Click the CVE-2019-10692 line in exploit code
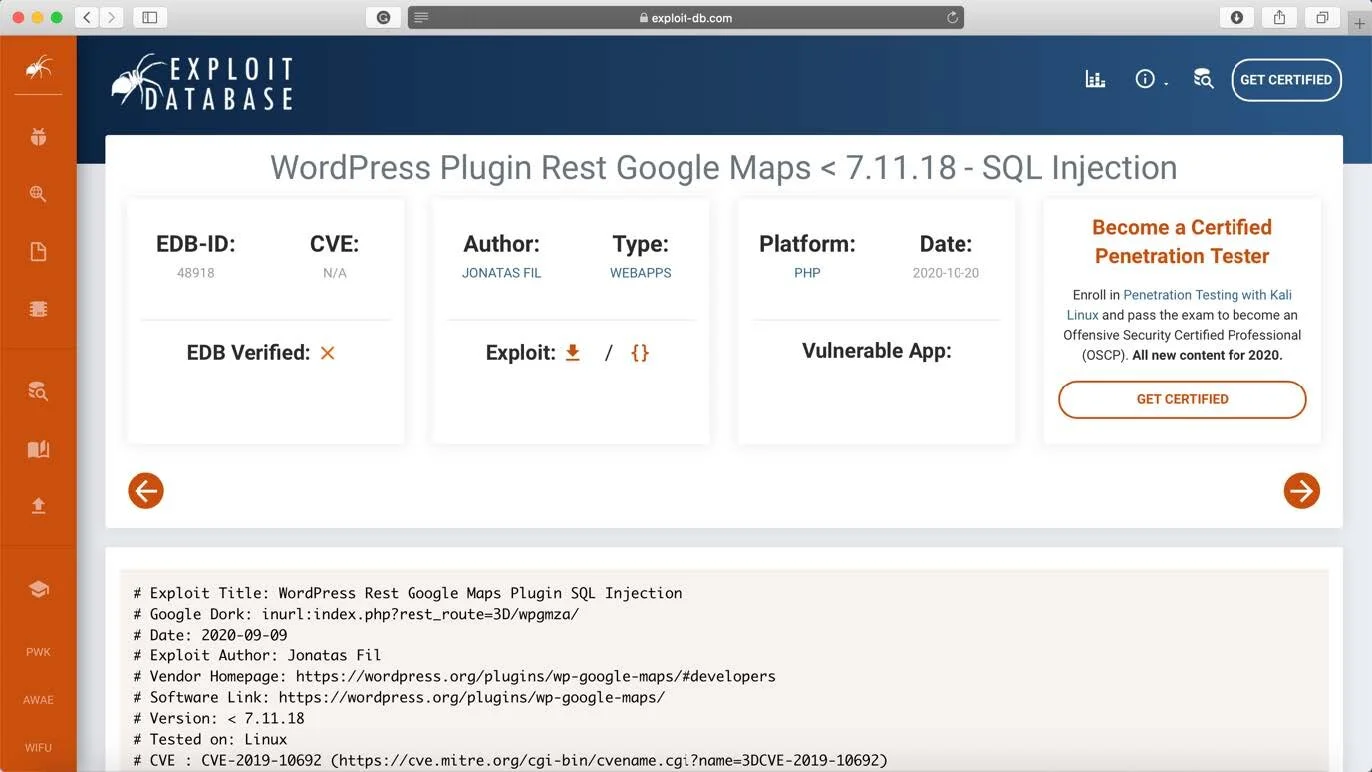The height and width of the screenshot is (772, 1372). click(510, 760)
